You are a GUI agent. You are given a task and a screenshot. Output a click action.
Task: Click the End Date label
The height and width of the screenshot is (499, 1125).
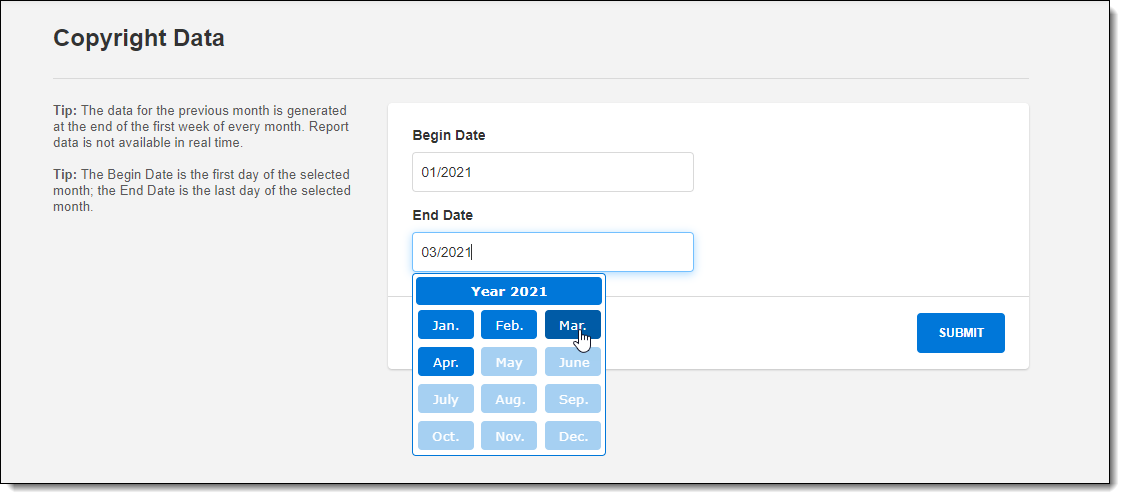[443, 215]
